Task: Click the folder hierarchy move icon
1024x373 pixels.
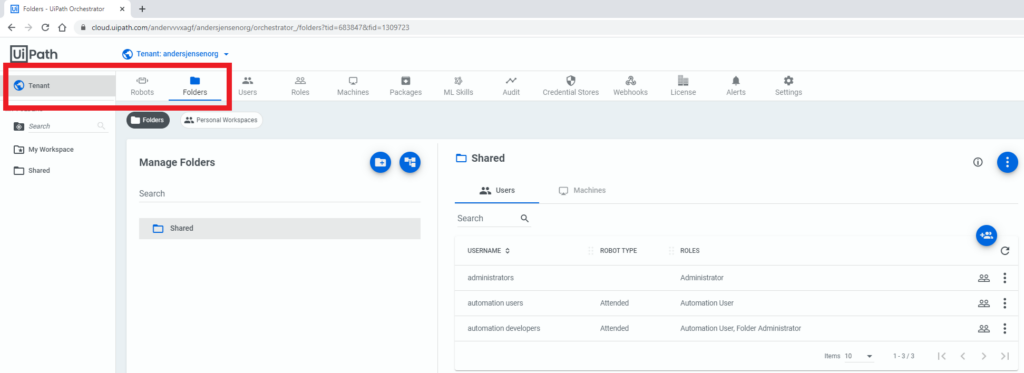Action: [410, 162]
